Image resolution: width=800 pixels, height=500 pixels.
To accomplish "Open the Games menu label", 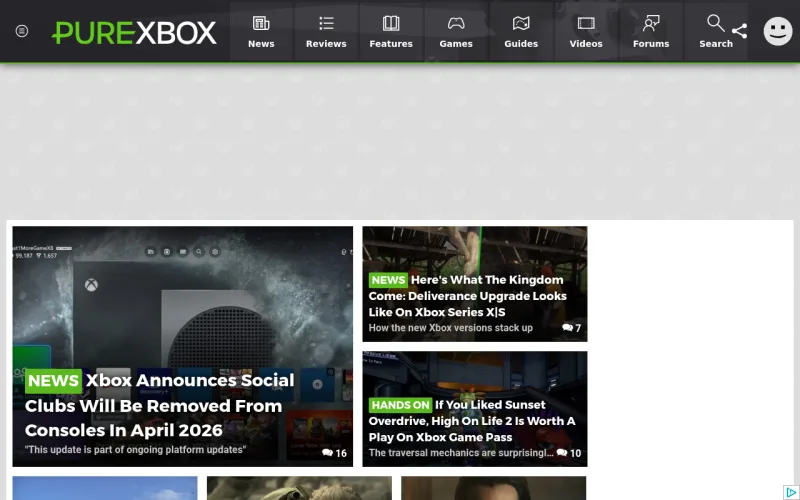I will point(456,44).
